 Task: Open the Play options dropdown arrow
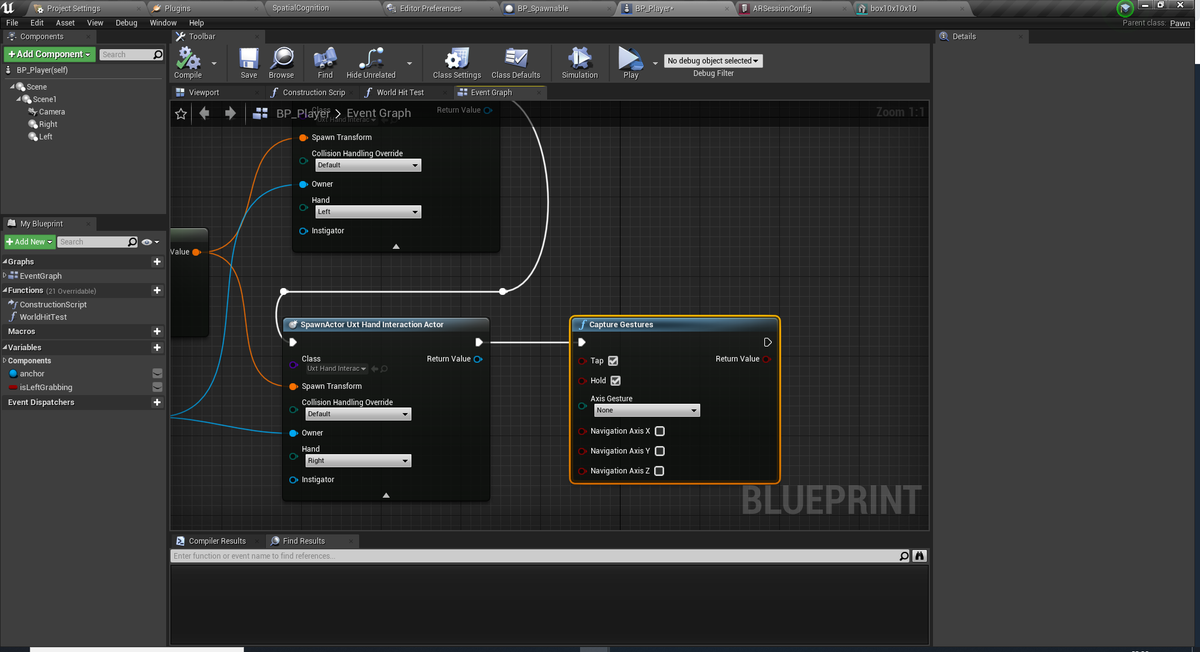[x=655, y=61]
